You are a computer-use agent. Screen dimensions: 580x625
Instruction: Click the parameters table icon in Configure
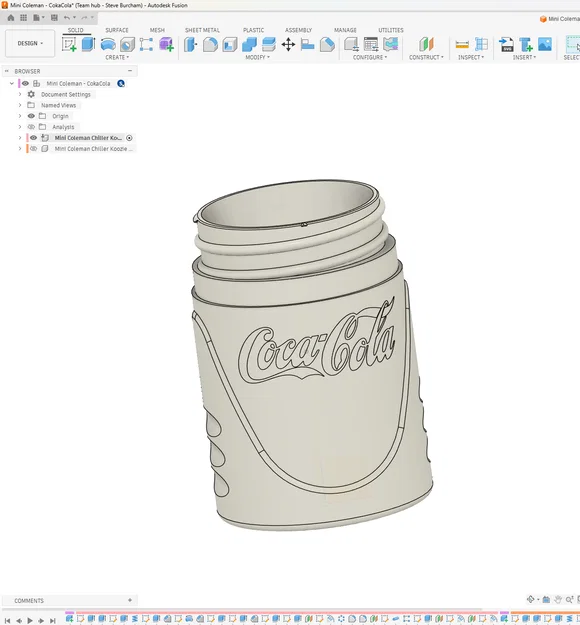pyautogui.click(x=371, y=44)
